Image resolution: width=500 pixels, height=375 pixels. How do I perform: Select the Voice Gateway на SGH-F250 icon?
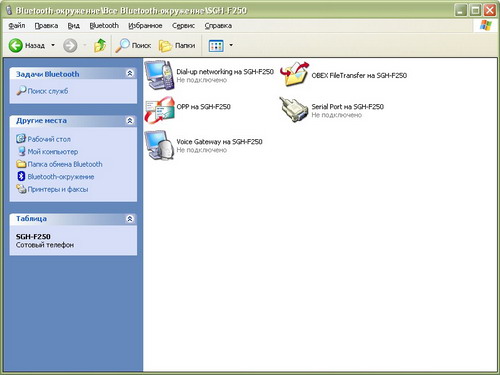pyautogui.click(x=160, y=145)
